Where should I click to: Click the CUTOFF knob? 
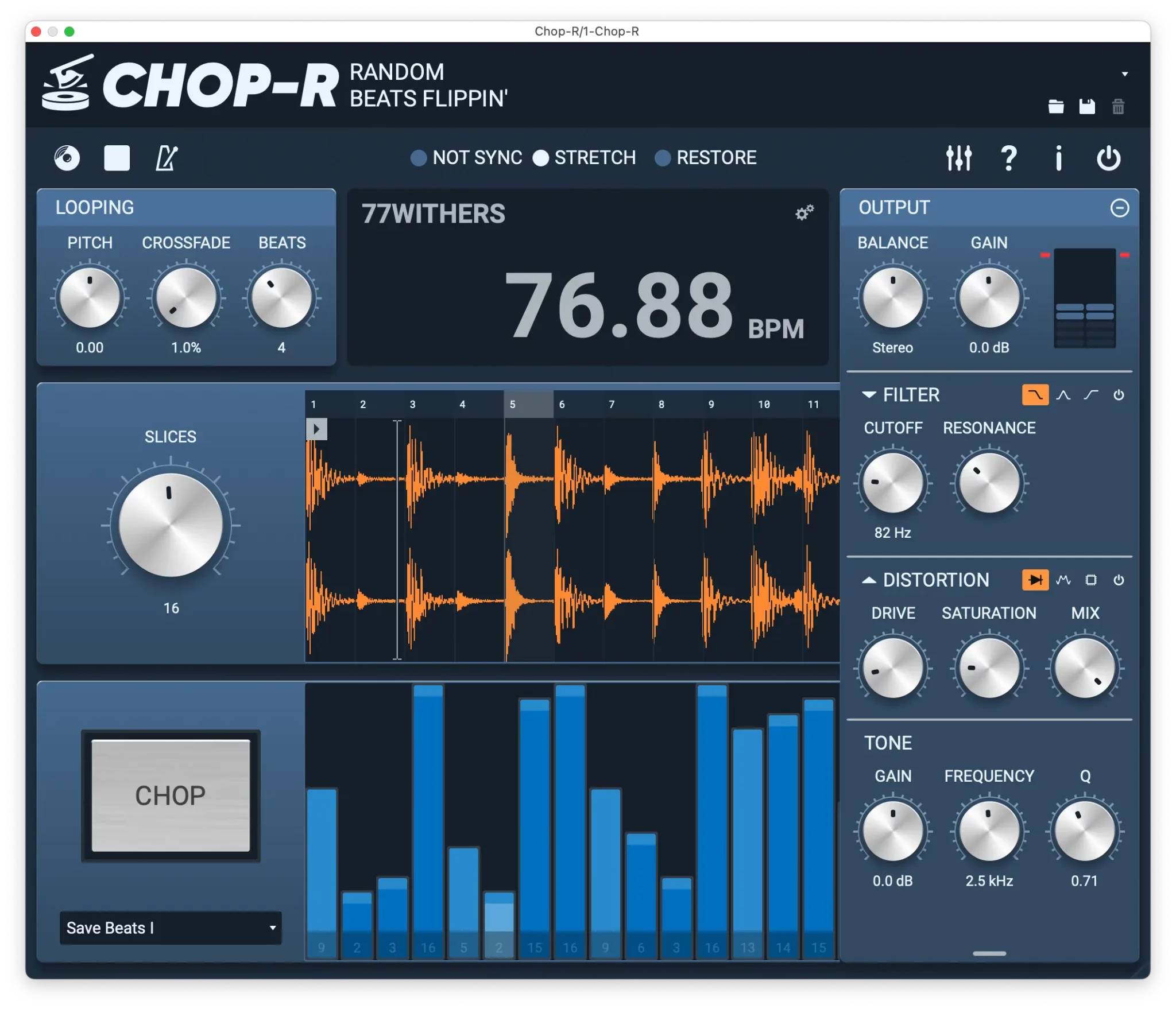coord(892,483)
